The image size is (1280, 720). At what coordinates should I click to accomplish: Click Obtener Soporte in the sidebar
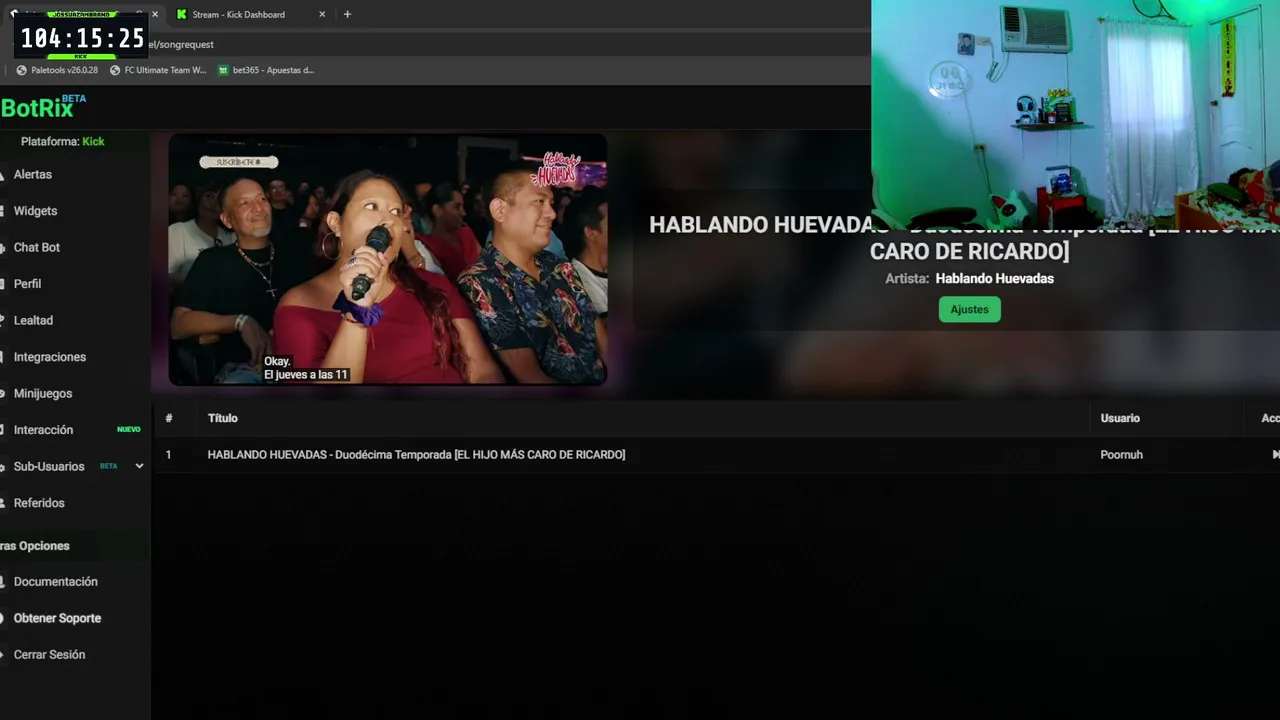pos(57,618)
